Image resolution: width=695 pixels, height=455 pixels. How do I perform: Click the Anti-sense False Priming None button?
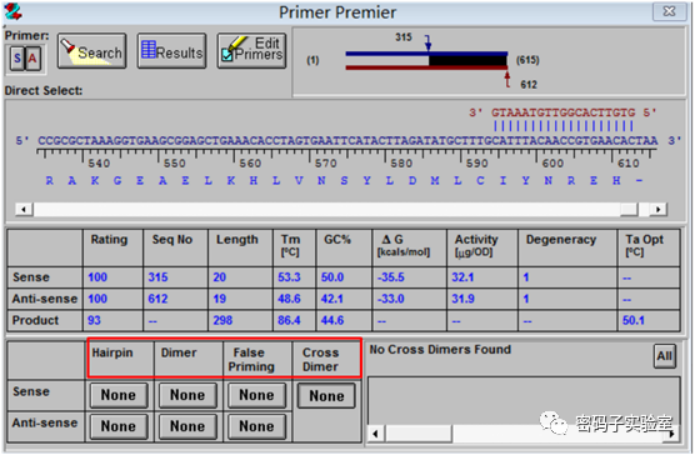coord(257,426)
